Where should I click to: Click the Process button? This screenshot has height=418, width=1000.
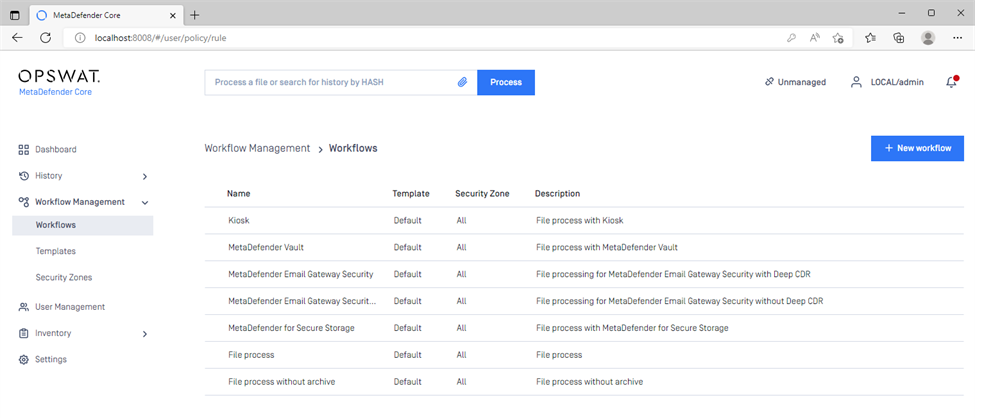pyautogui.click(x=506, y=82)
